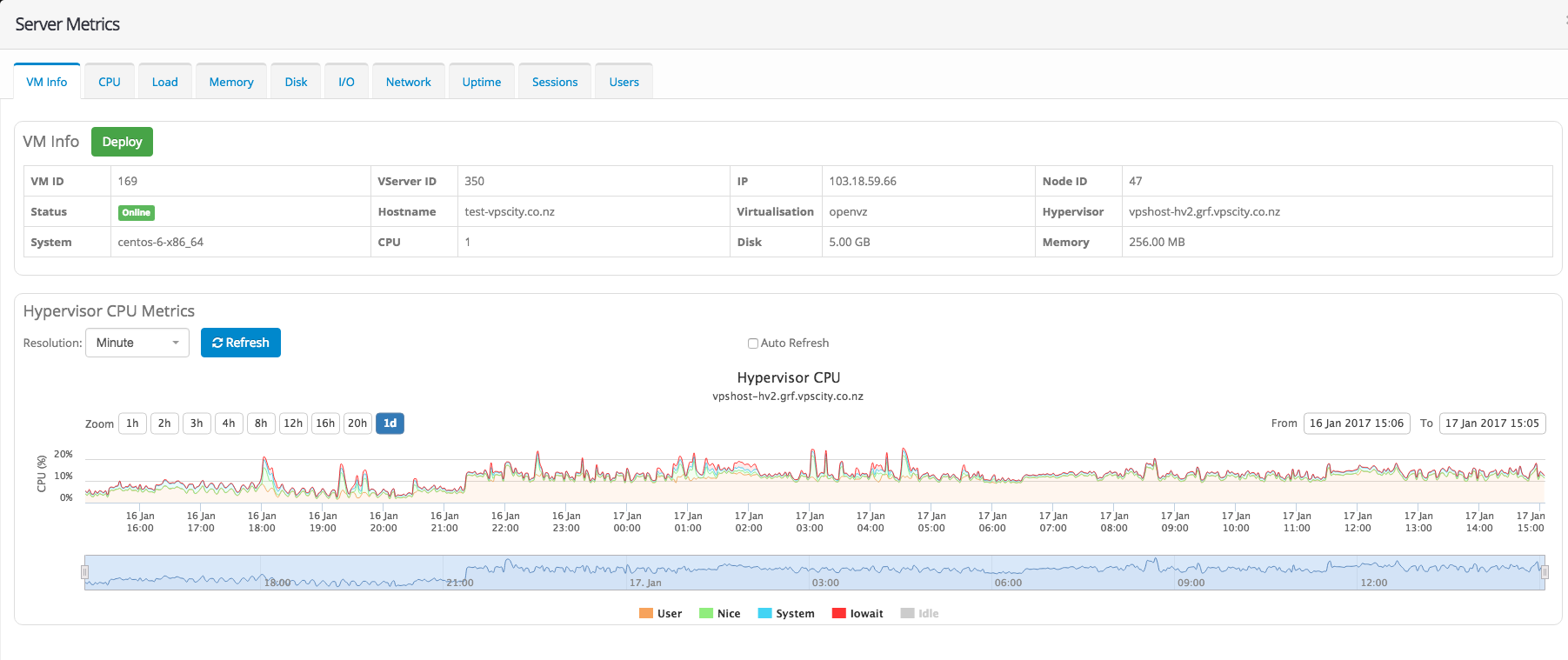The height and width of the screenshot is (660, 1568).
Task: Toggle the User series legend swatch
Action: click(x=646, y=613)
